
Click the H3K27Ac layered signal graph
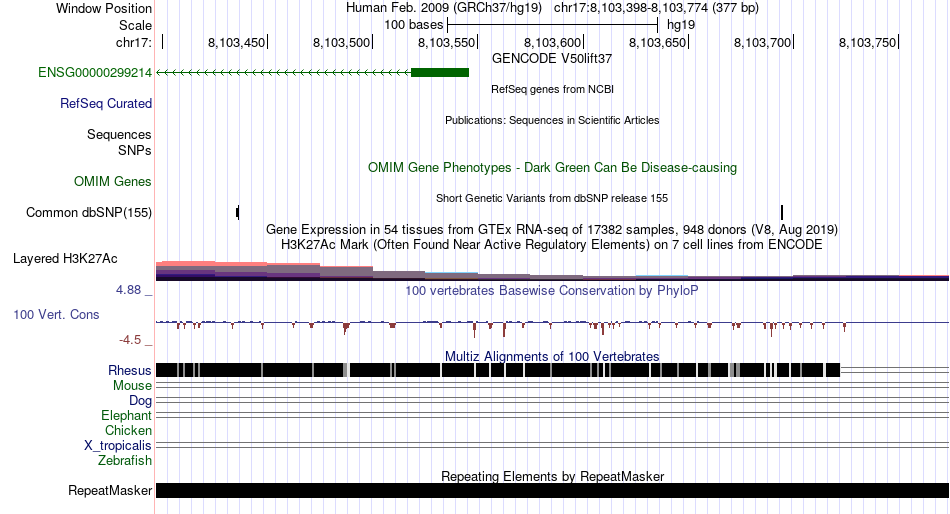[x=552, y=270]
